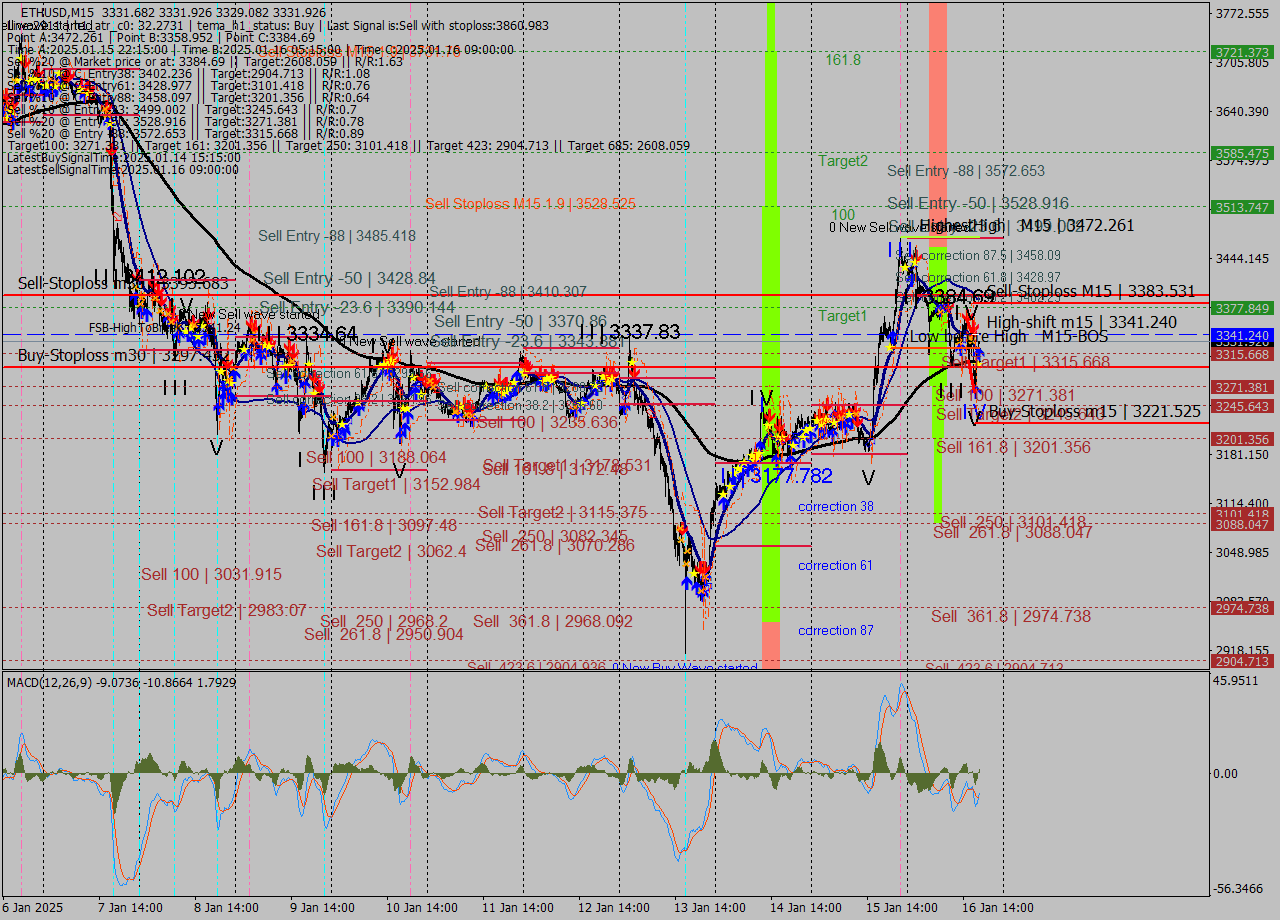Screen dimensions: 1280x920
Task: Select the 'Sell 161.8 | 3201.356' label
Action: (x=1013, y=447)
